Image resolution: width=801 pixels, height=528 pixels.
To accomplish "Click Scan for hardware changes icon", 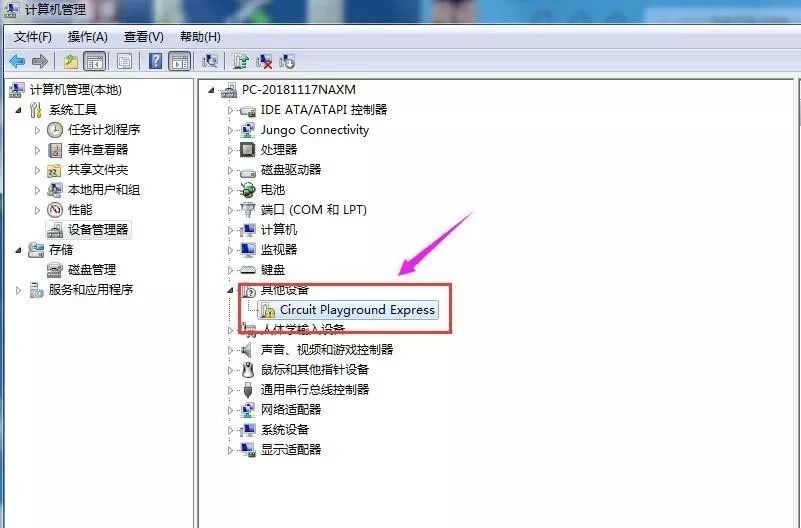I will [x=210, y=62].
